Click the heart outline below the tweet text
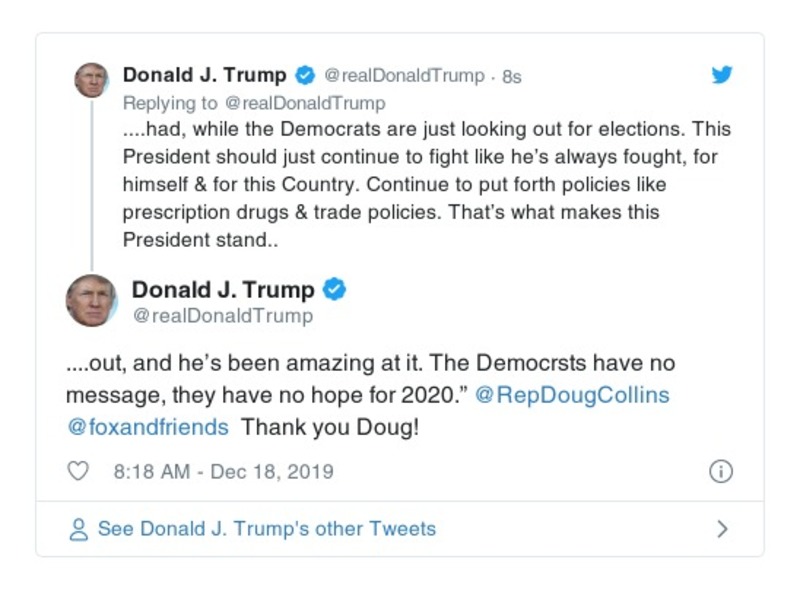 click(77, 470)
